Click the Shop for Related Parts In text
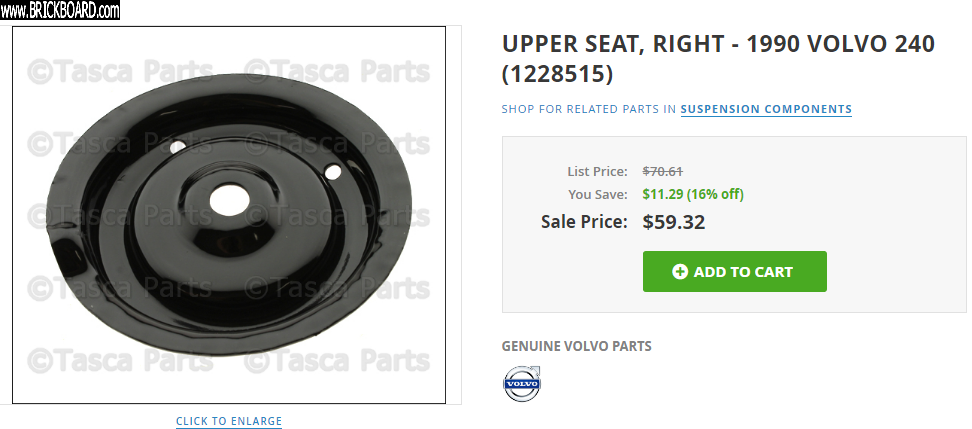 [589, 109]
